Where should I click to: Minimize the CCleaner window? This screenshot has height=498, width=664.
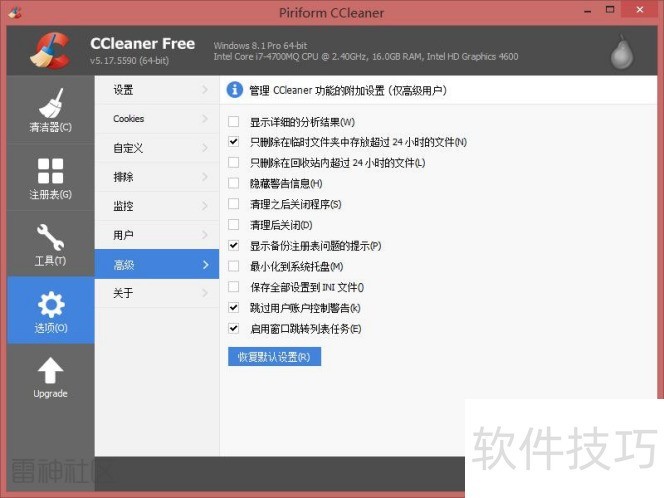click(588, 10)
